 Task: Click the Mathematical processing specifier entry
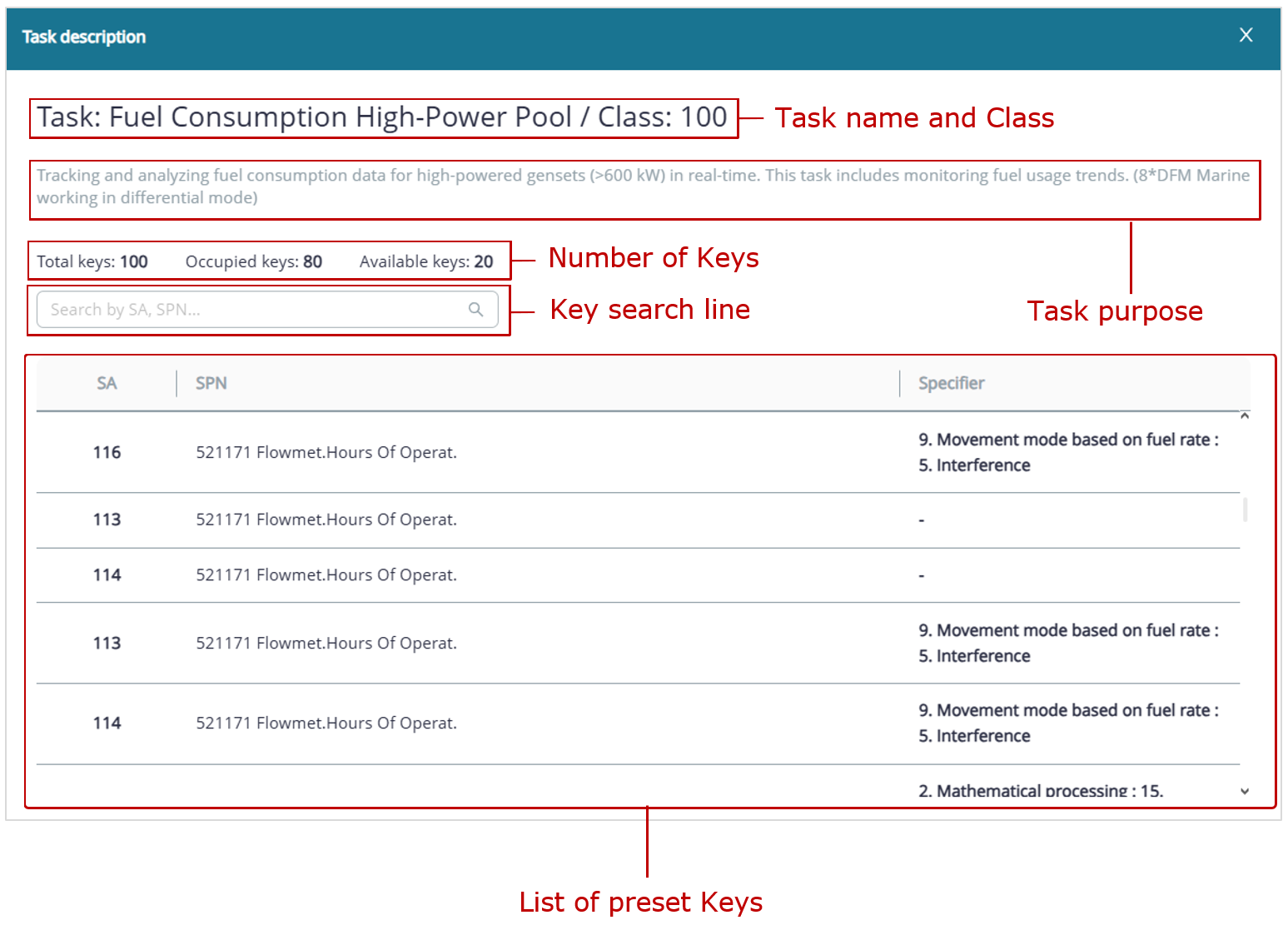(1040, 791)
